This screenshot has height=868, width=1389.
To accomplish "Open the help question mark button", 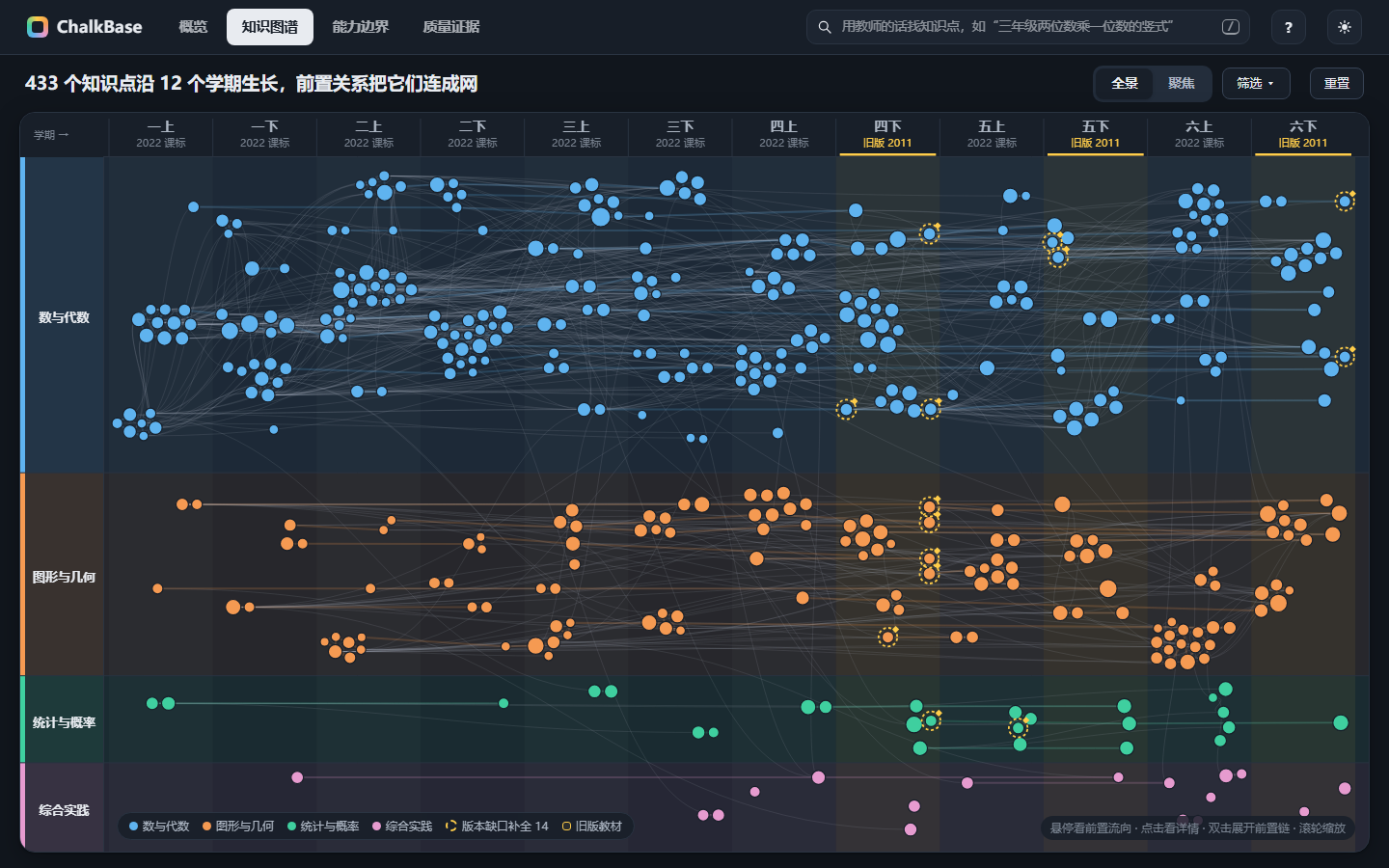I will point(1289,27).
